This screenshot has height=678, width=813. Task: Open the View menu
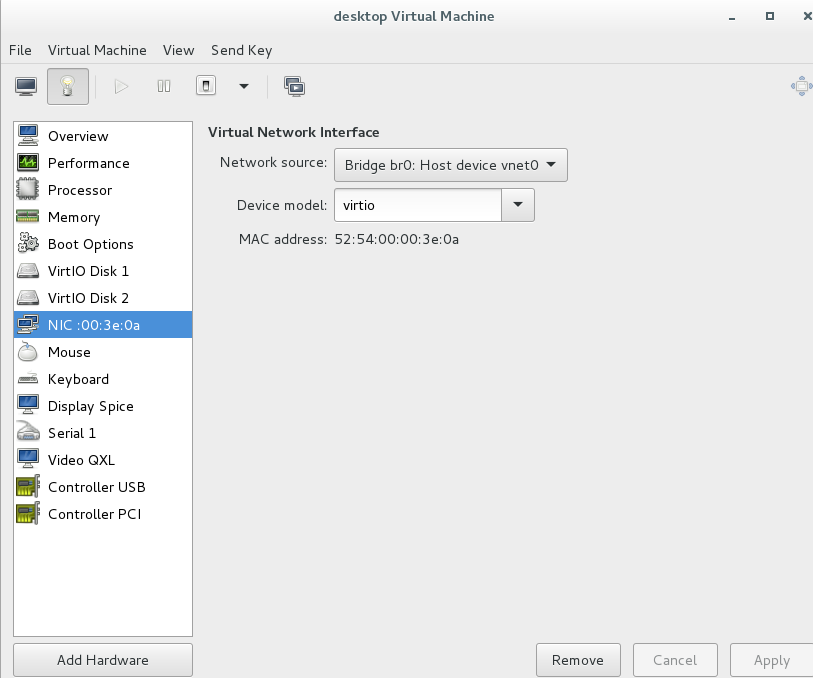178,50
